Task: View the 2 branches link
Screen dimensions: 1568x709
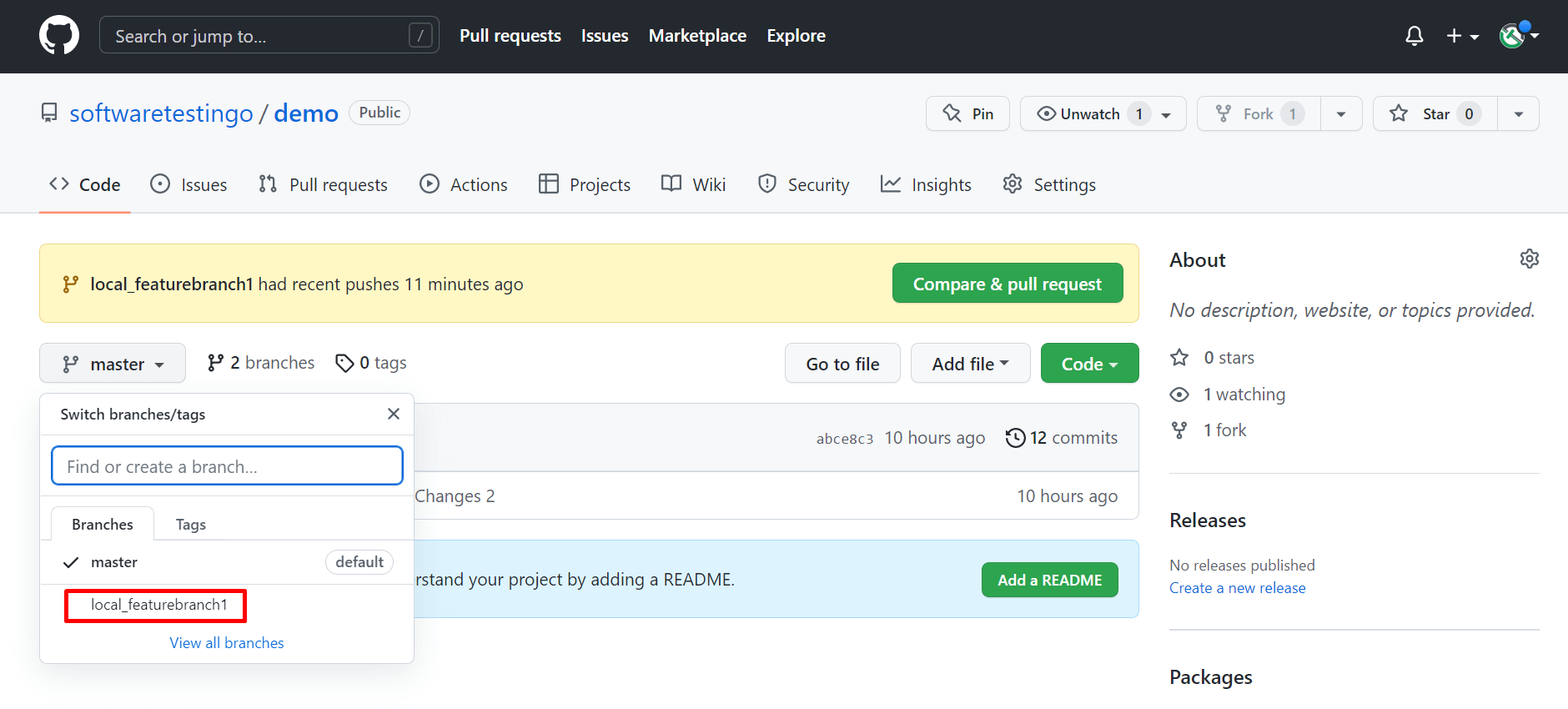Action: coord(261,363)
